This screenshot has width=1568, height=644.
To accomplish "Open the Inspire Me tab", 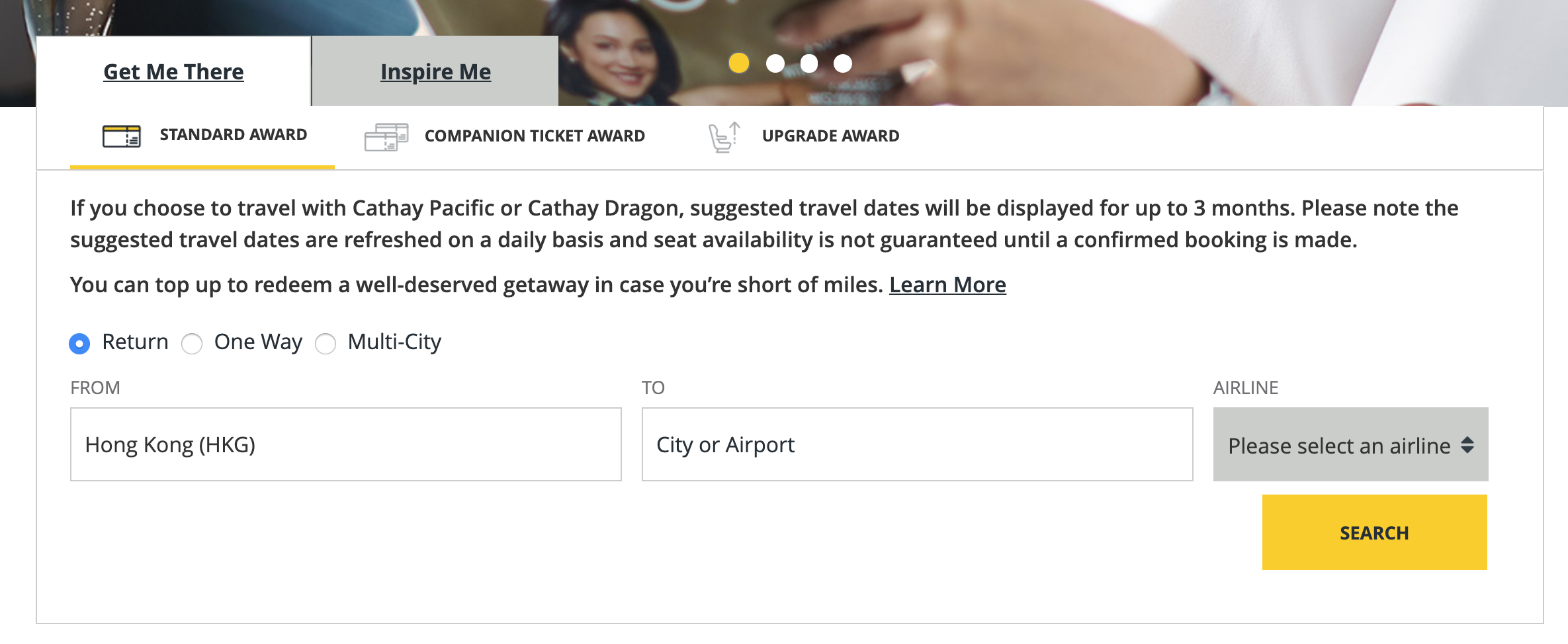I will [x=435, y=71].
